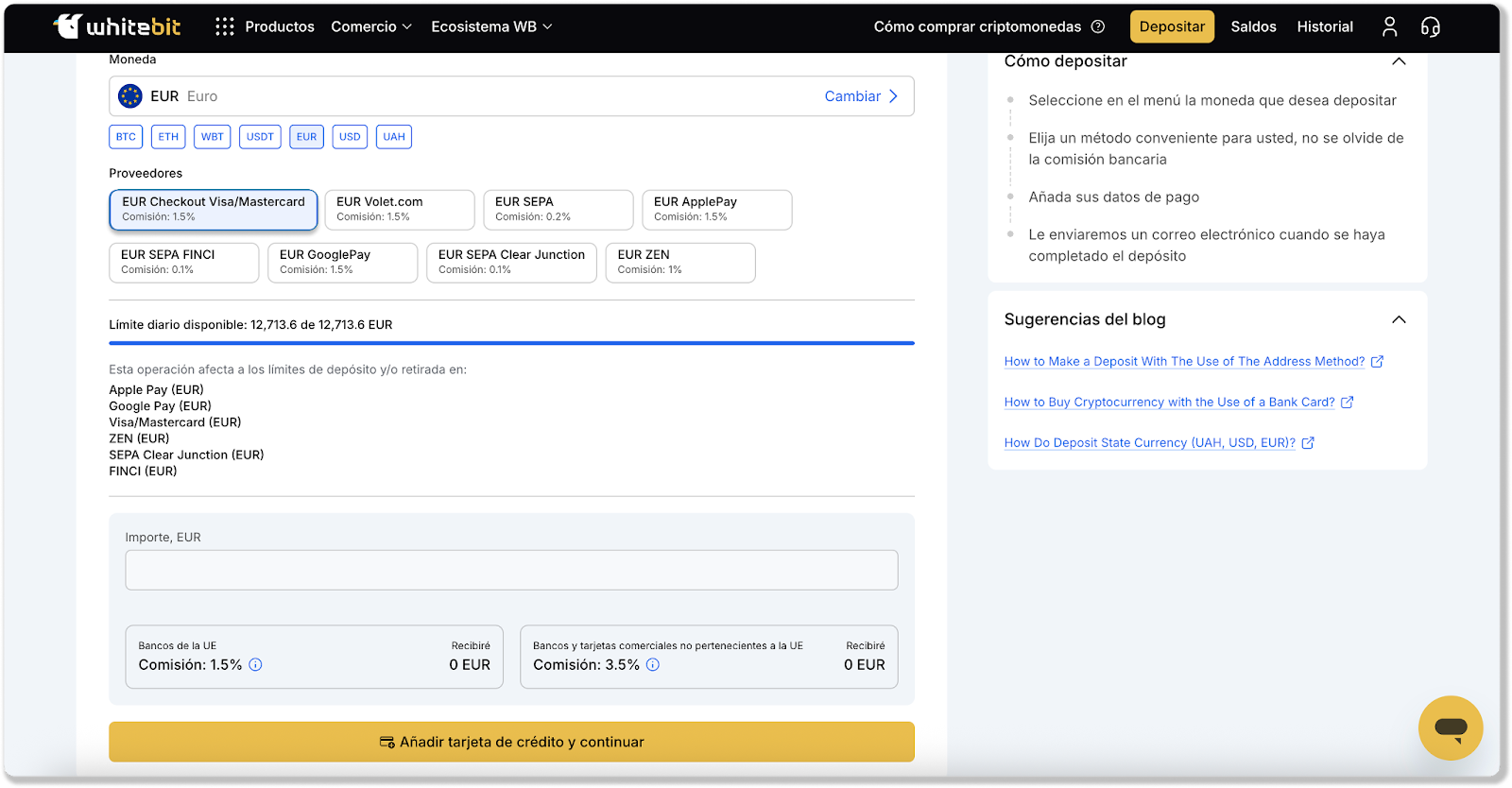1512x788 pixels.
Task: Open How Do Deposit State Currency link
Action: [1149, 443]
